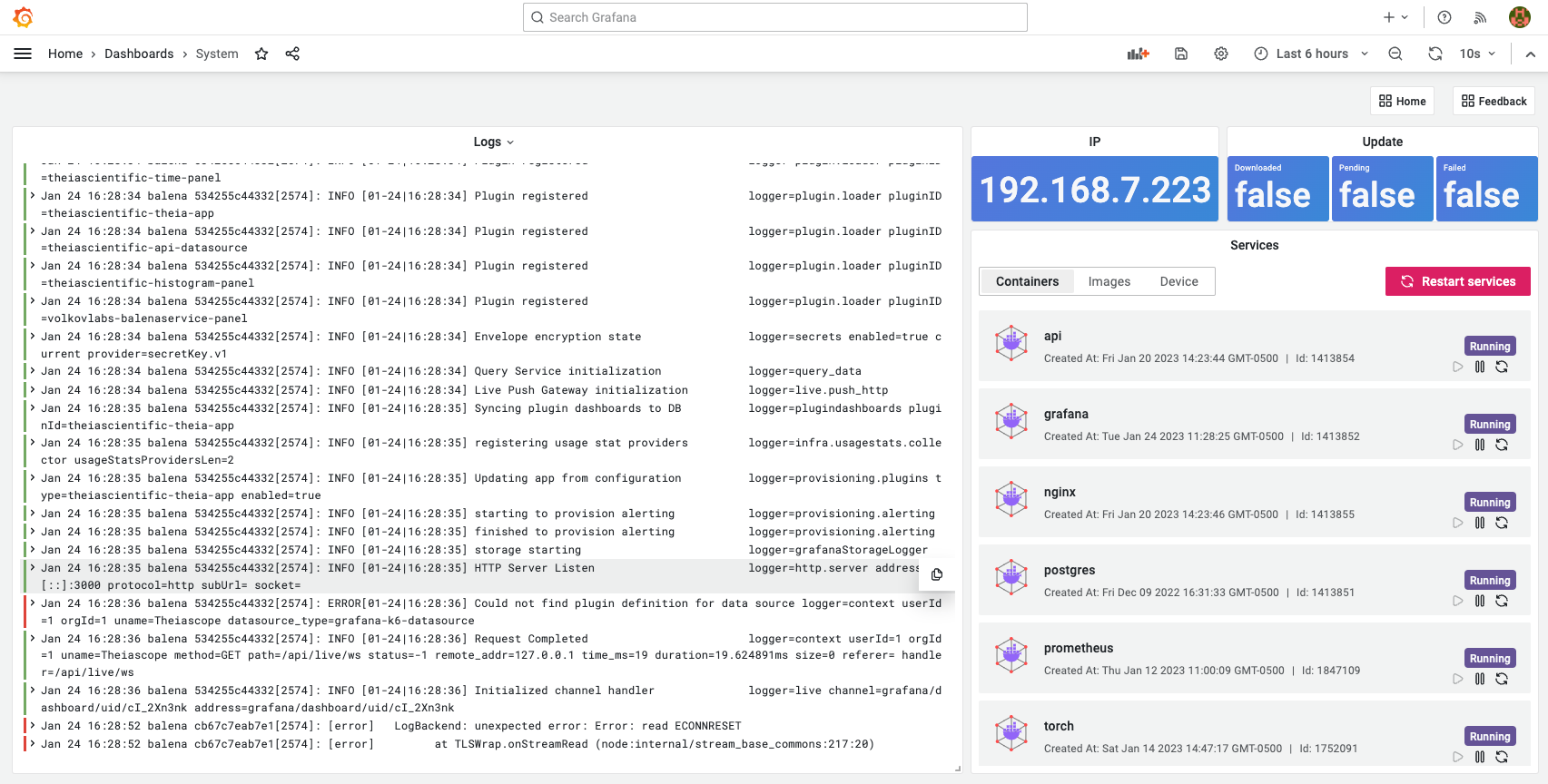Screen dimensions: 1548x784
Task: Open the news RSS feed icon
Action: (1480, 17)
